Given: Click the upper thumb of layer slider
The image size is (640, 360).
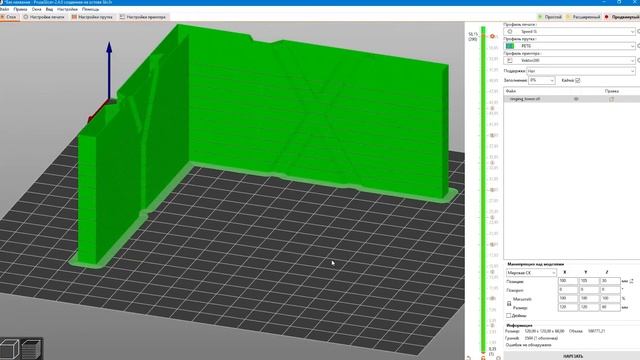Looking at the screenshot, I should 483,36.
